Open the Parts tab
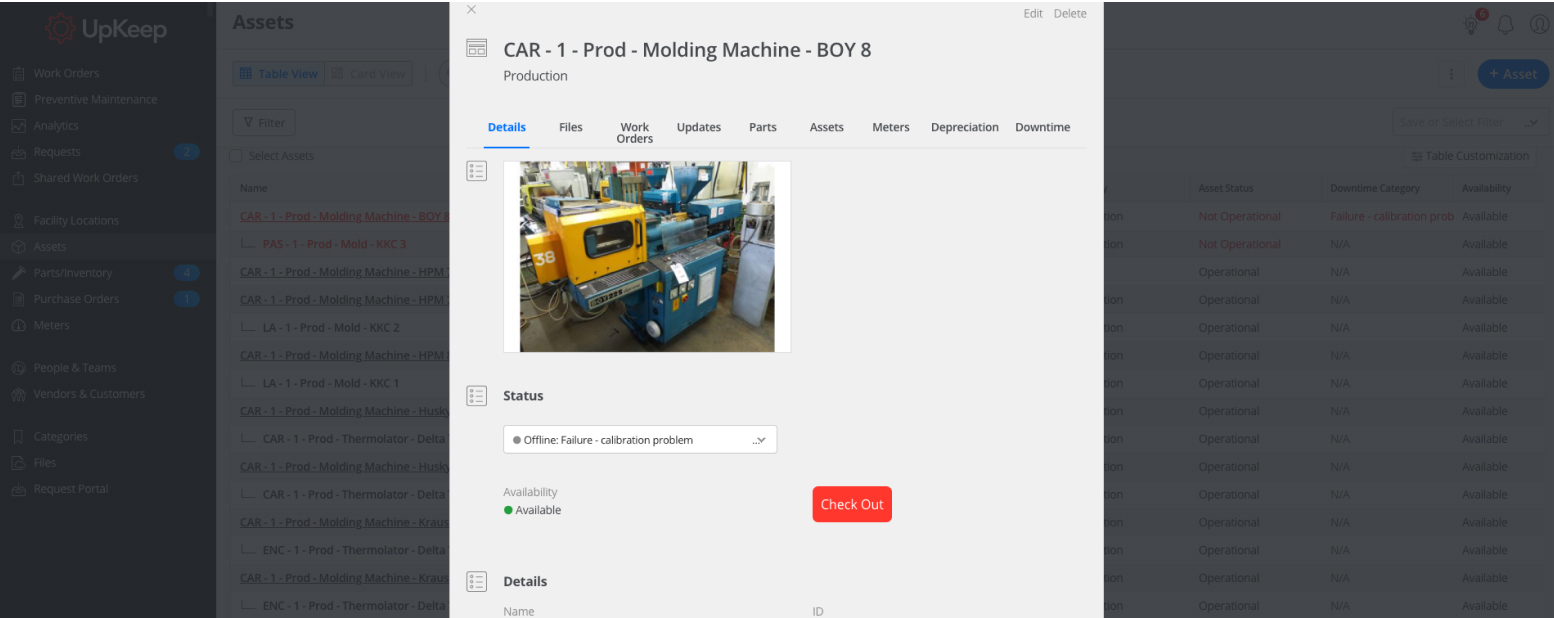This screenshot has width=1554, height=618. click(x=763, y=127)
